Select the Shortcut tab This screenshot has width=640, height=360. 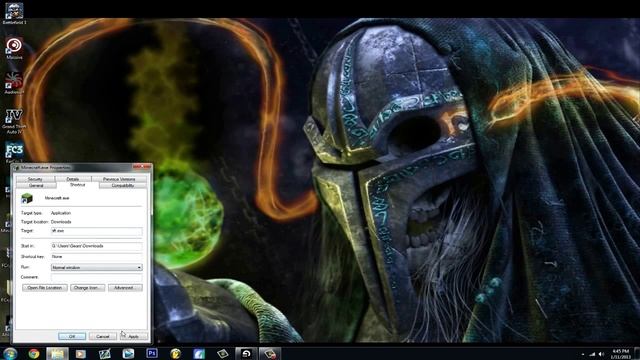pyautogui.click(x=78, y=185)
